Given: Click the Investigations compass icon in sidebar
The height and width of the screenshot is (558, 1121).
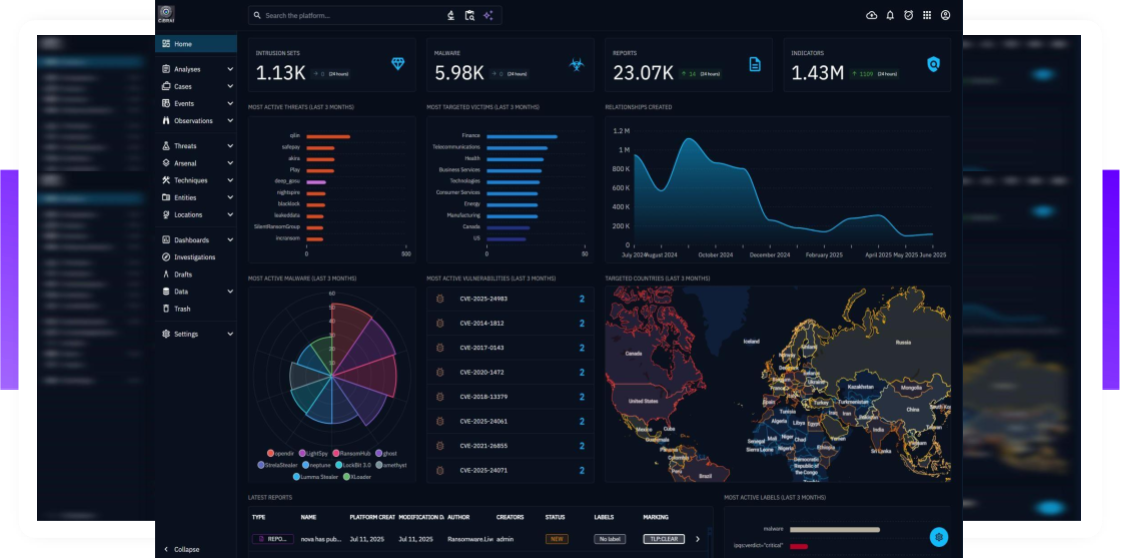Looking at the screenshot, I should pos(166,257).
